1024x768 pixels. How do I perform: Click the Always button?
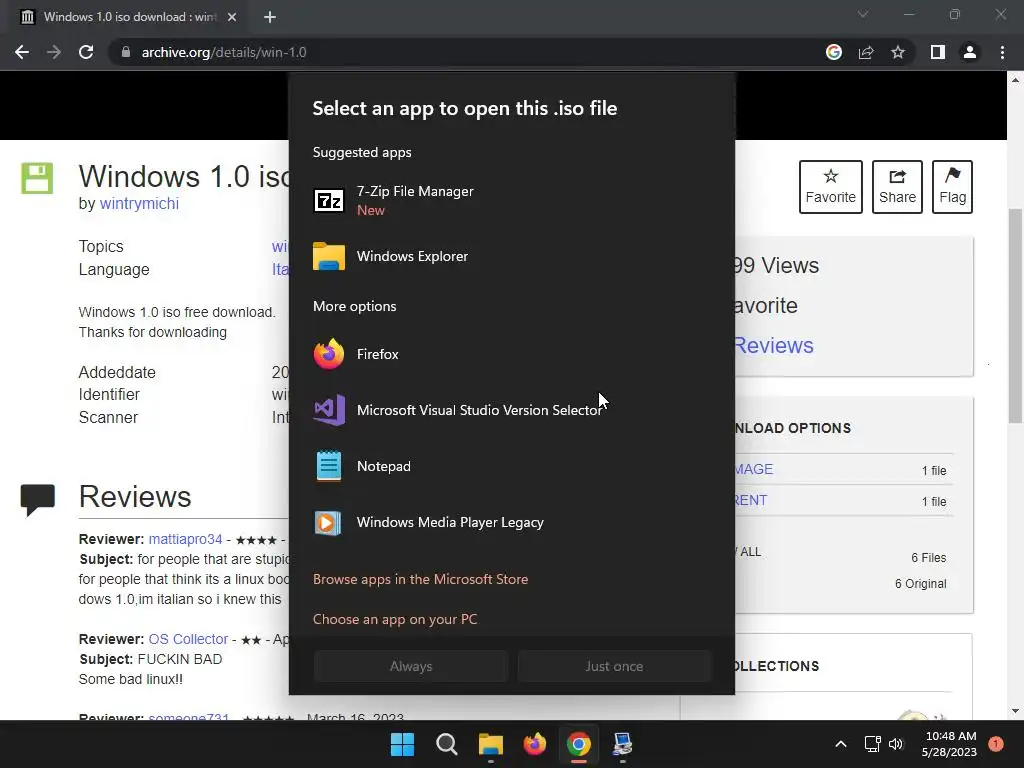(411, 666)
